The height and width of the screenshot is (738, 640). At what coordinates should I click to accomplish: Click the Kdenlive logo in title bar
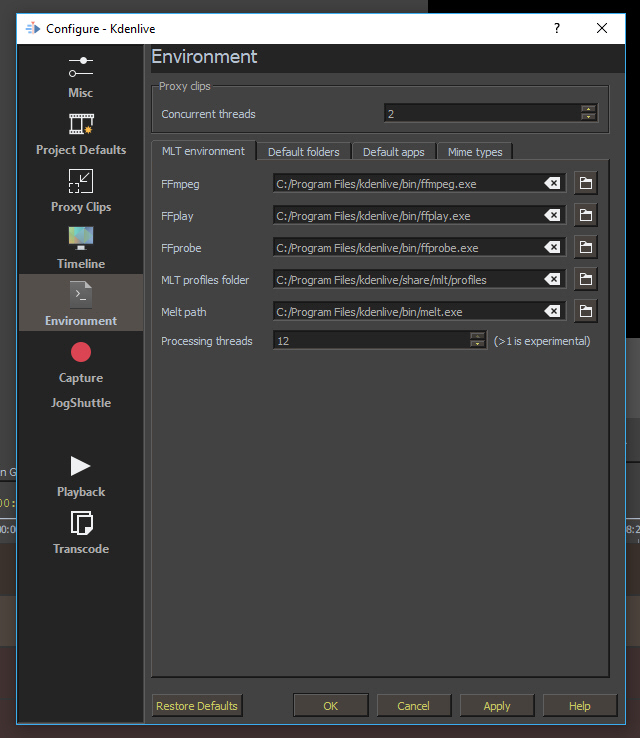[32, 28]
